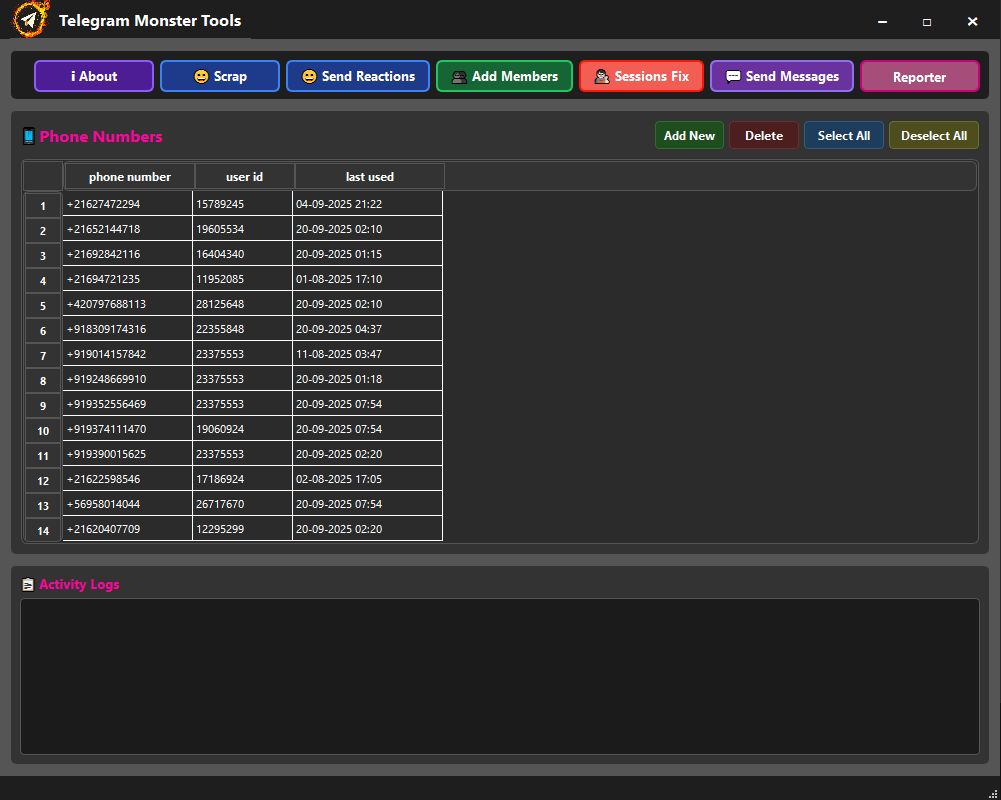
Task: Open the Sessions Fix tab
Action: tap(641, 76)
